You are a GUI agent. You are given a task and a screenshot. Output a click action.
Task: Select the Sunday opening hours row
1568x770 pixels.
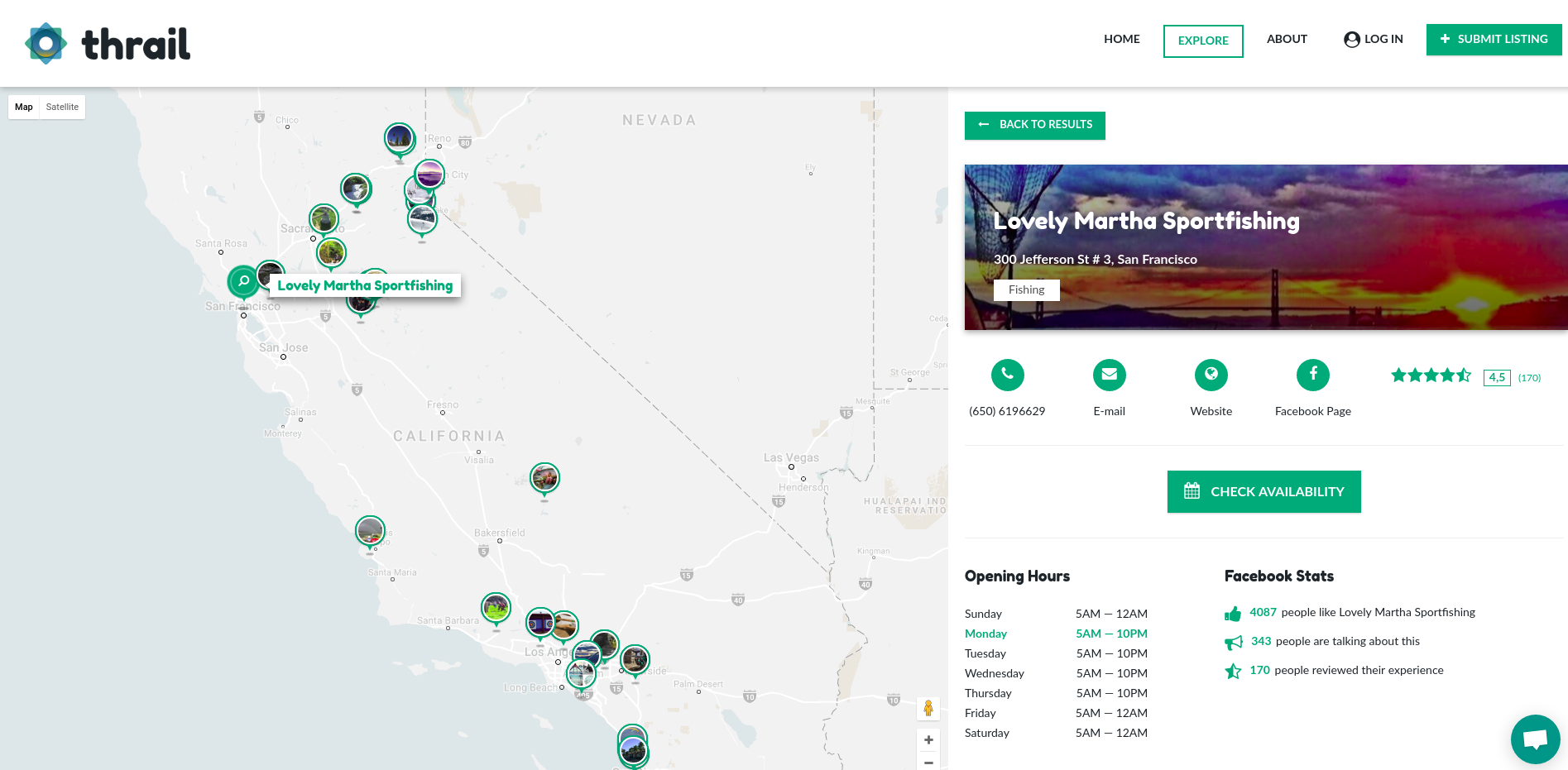coord(1056,614)
